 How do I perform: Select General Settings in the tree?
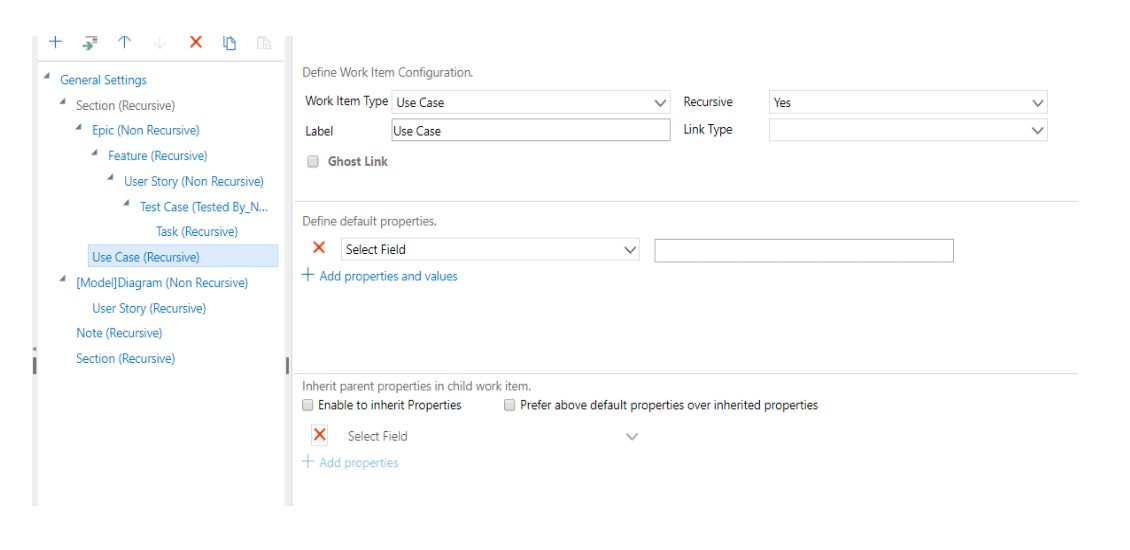tap(103, 80)
